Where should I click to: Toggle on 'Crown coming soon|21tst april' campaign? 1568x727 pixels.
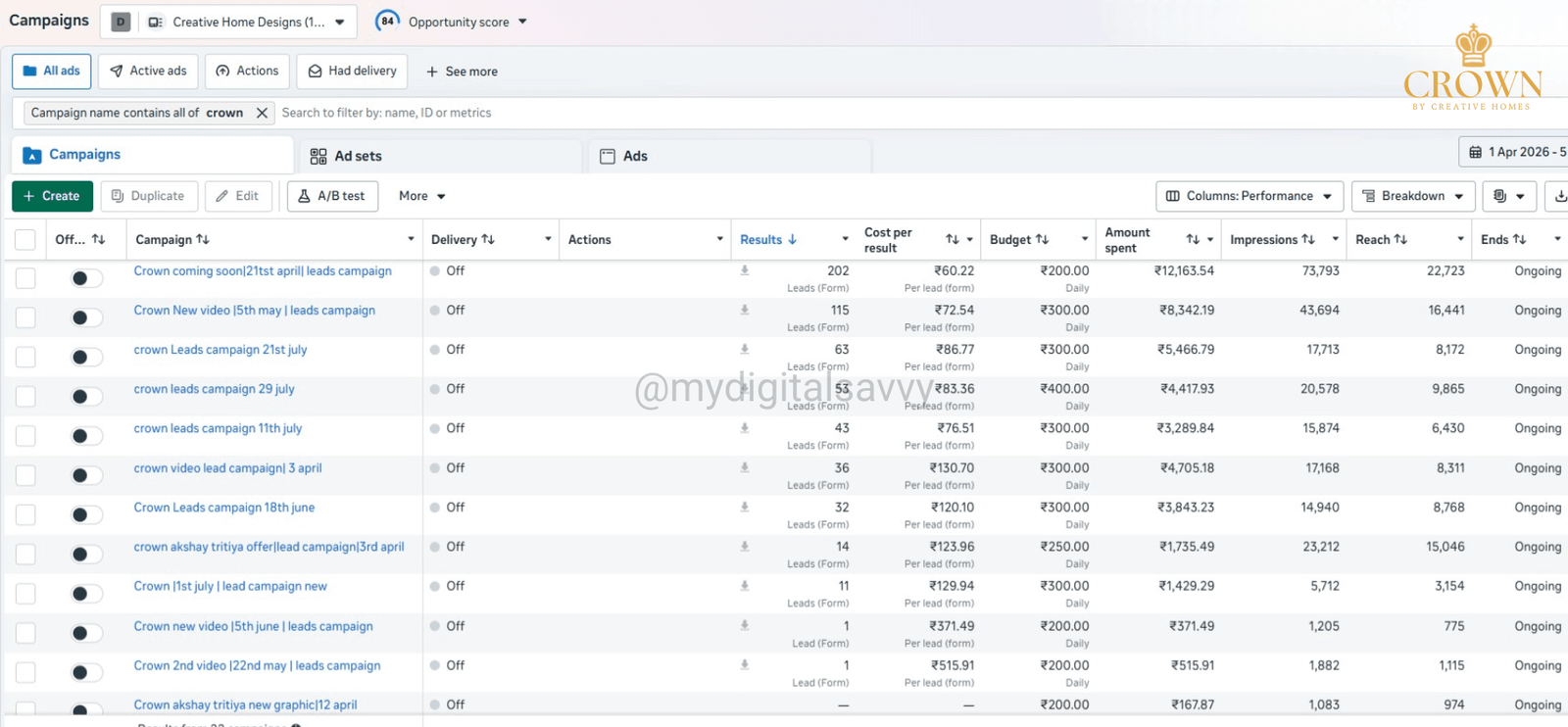[86, 278]
